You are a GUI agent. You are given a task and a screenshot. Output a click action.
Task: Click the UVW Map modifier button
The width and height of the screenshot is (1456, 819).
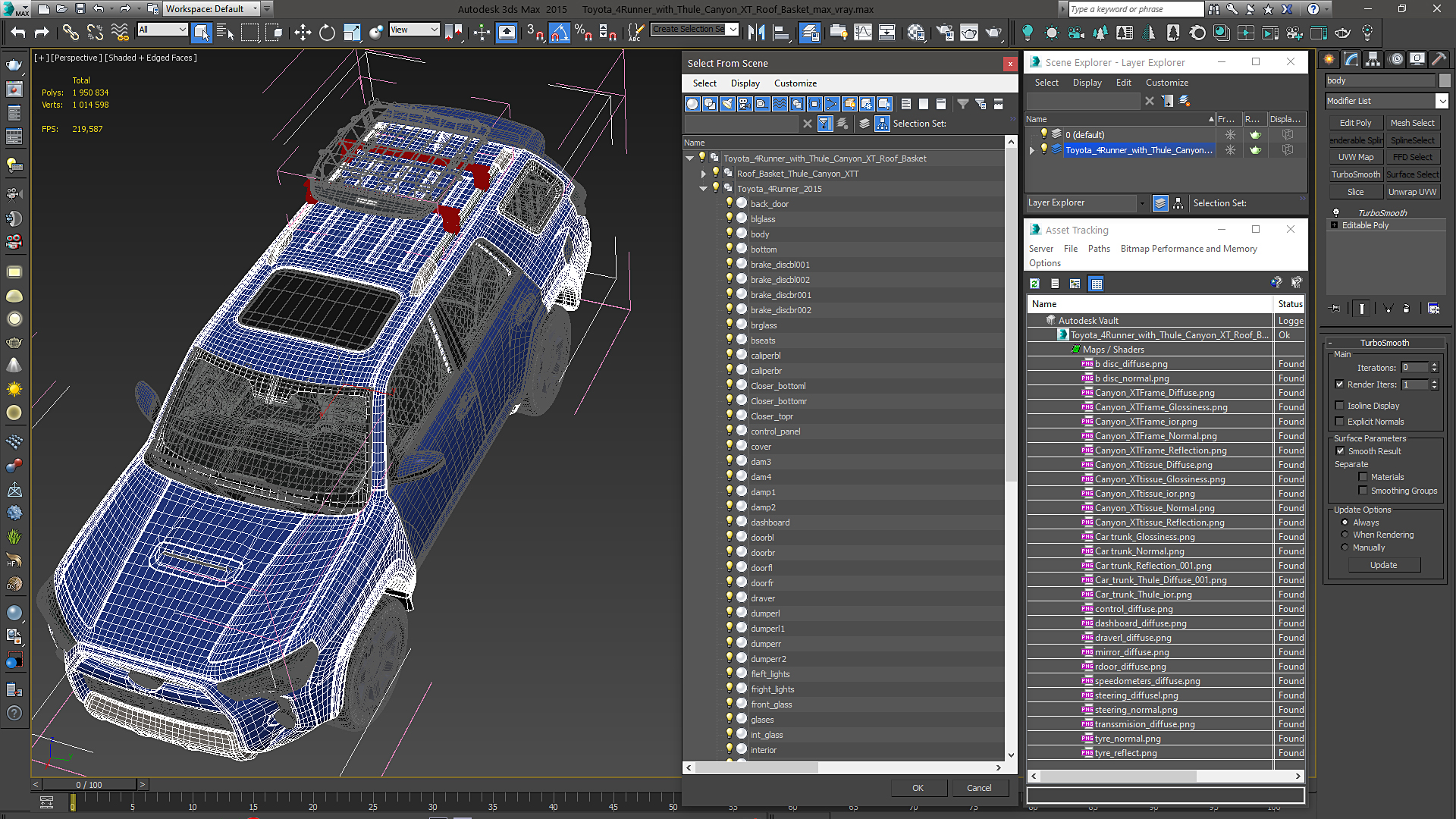click(1355, 157)
